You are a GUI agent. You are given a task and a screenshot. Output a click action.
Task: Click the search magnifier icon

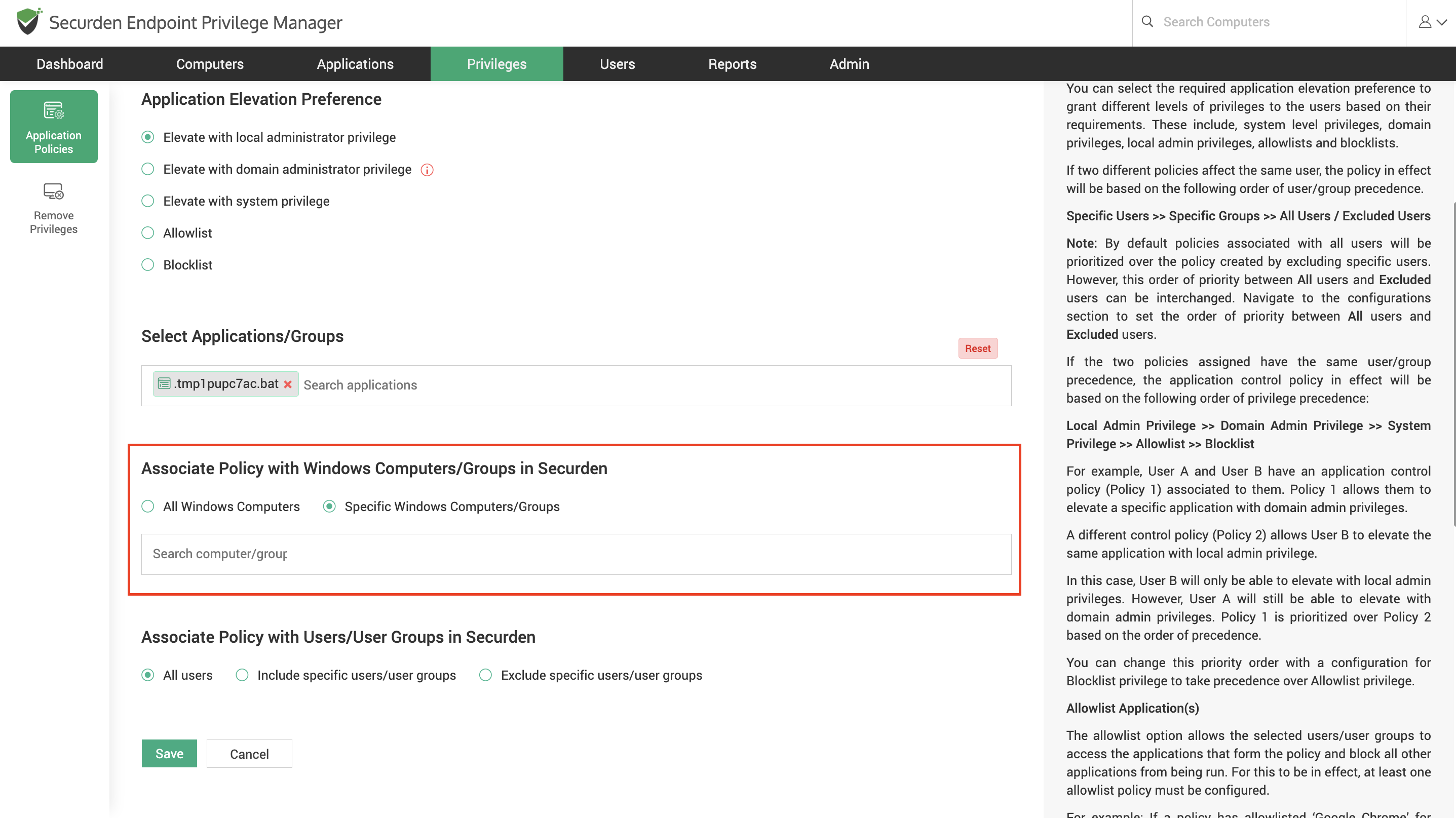click(x=1147, y=21)
